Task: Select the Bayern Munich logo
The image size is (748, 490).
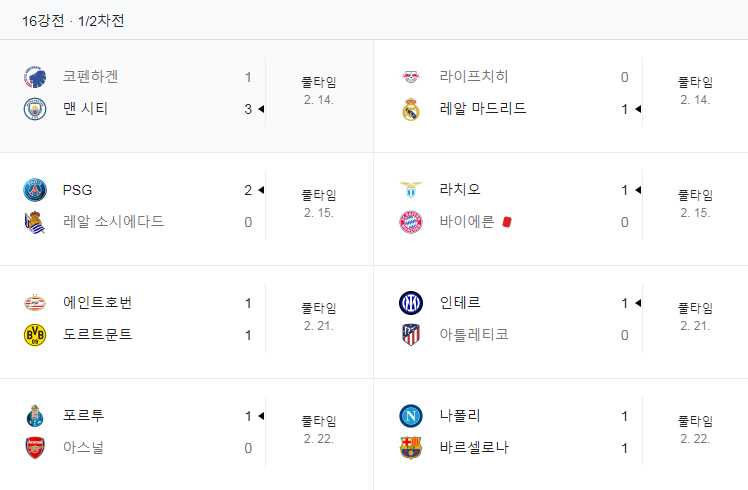Action: click(411, 222)
